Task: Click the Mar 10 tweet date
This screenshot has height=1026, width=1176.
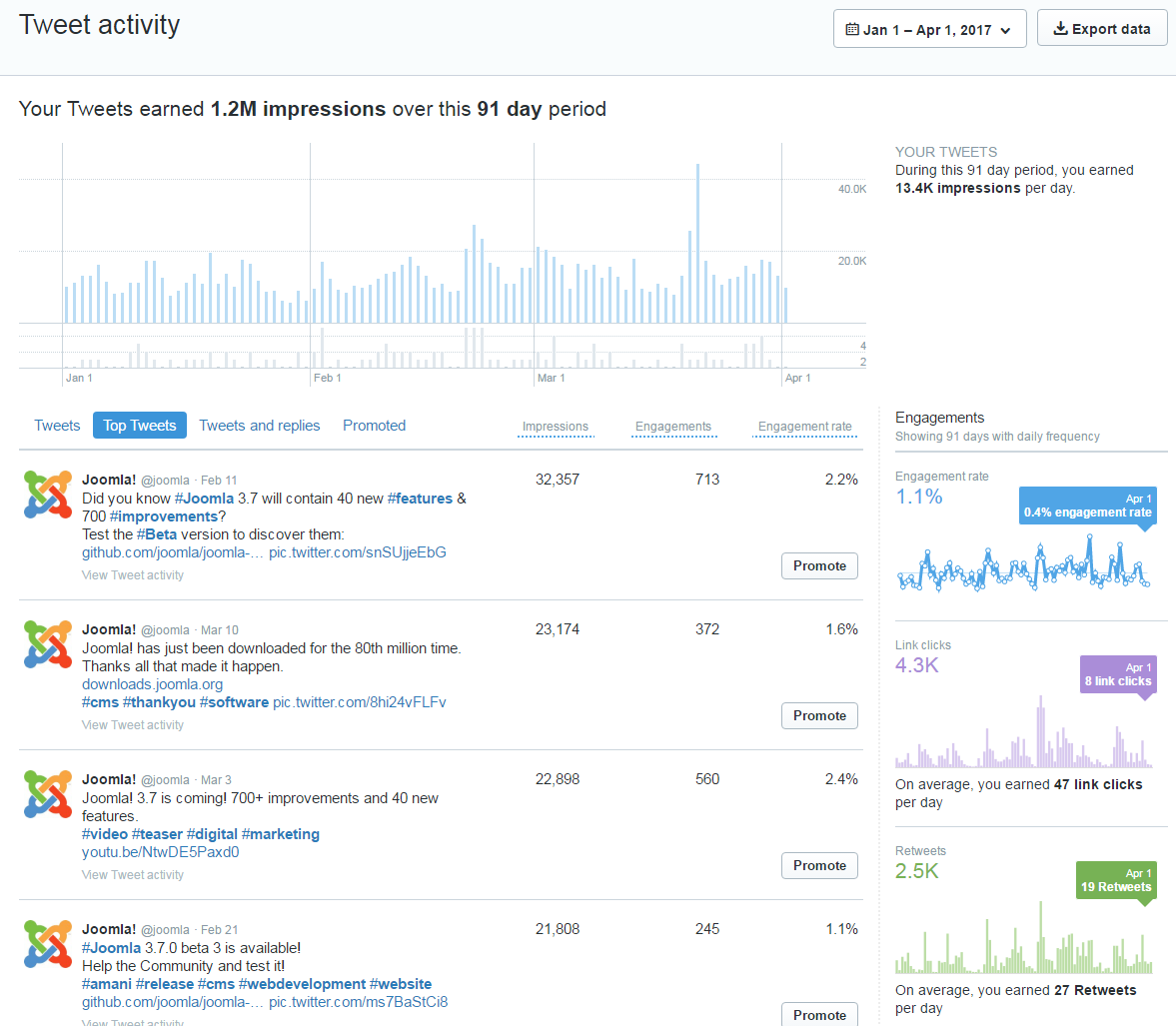Action: pyautogui.click(x=219, y=630)
